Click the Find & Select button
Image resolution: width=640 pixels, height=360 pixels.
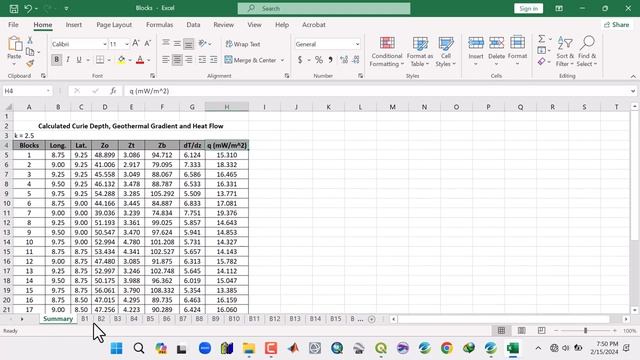coord(587,51)
